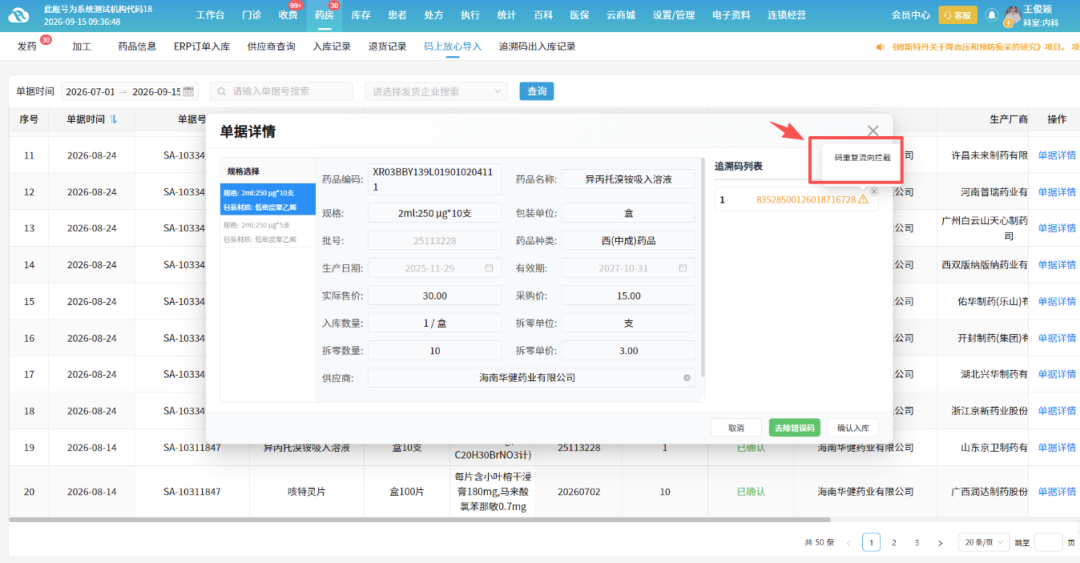1080x563 pixels.
Task: Switch to the 供应商查询 tab
Action: click(x=271, y=46)
